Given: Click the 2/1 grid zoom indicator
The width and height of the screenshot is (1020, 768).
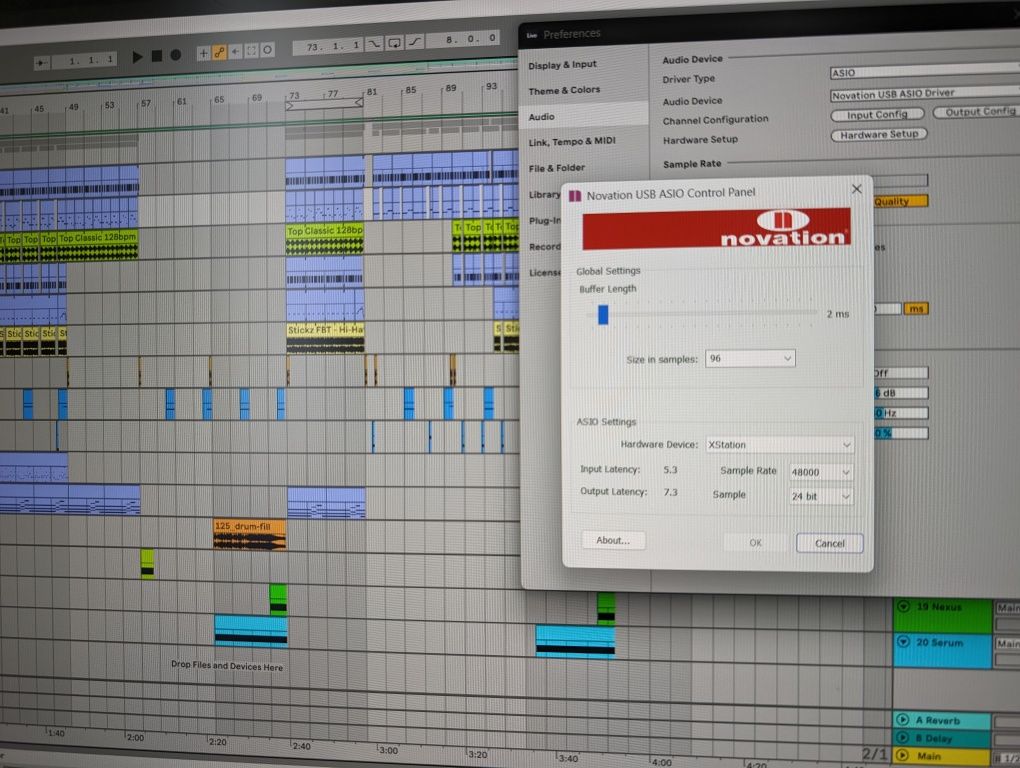Looking at the screenshot, I should click(874, 754).
